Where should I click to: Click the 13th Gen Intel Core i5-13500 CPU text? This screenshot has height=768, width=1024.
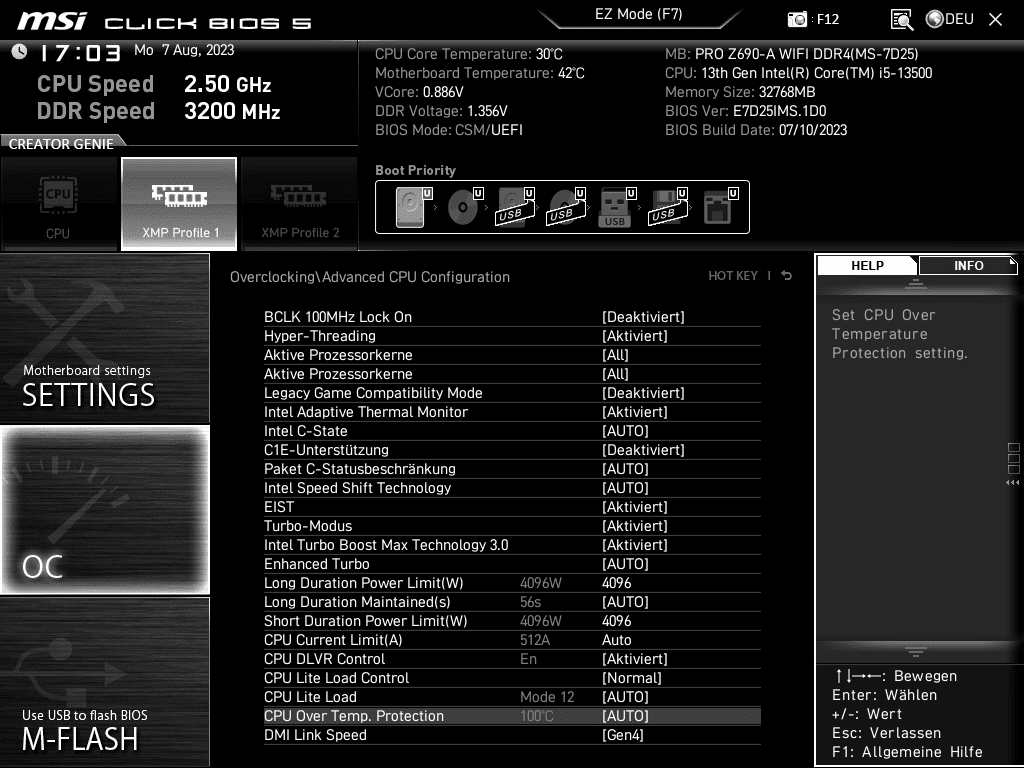point(799,73)
